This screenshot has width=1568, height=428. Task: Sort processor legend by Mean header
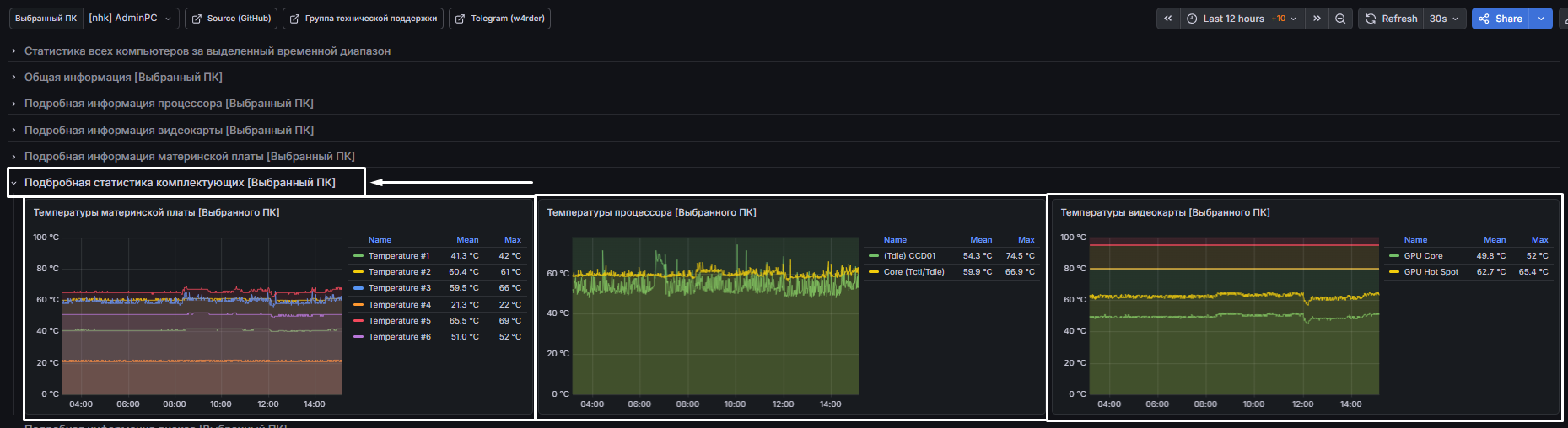[981, 240]
